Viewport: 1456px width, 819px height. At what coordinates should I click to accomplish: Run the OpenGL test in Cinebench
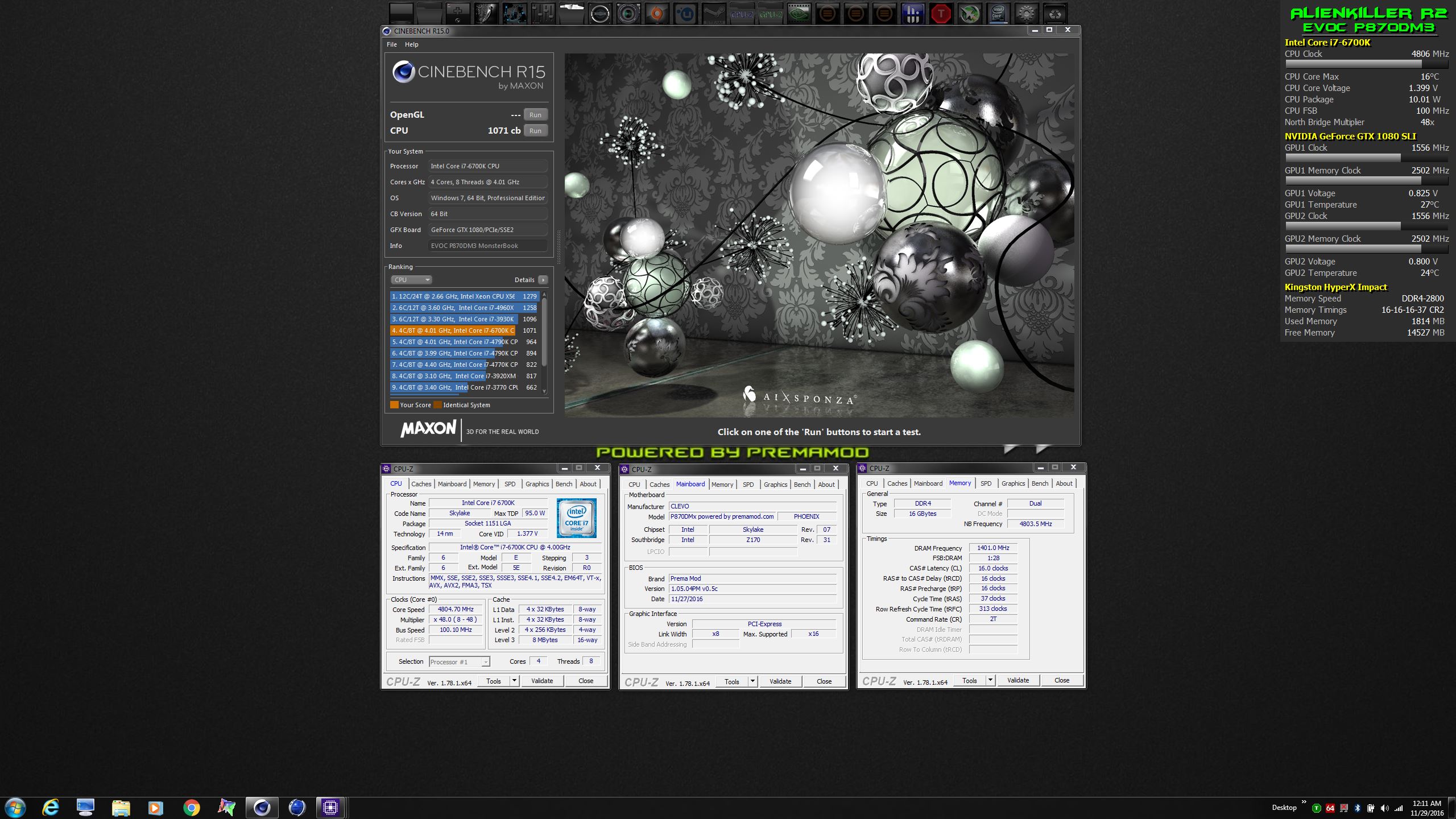535,115
